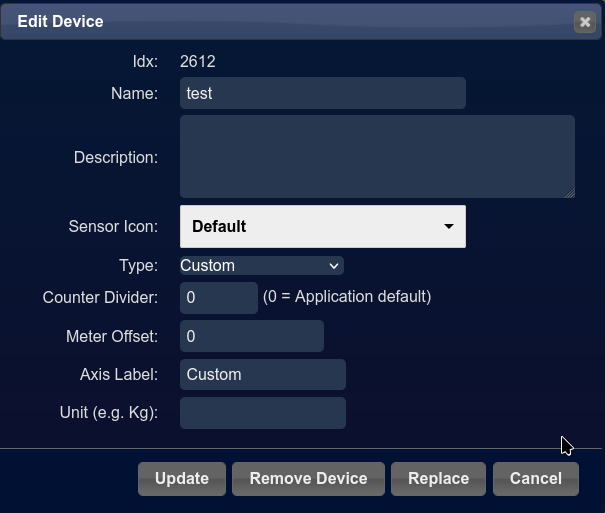Click the 'Unit (e.g. Kg):' label
This screenshot has width=605, height=513.
pyautogui.click(x=108, y=413)
